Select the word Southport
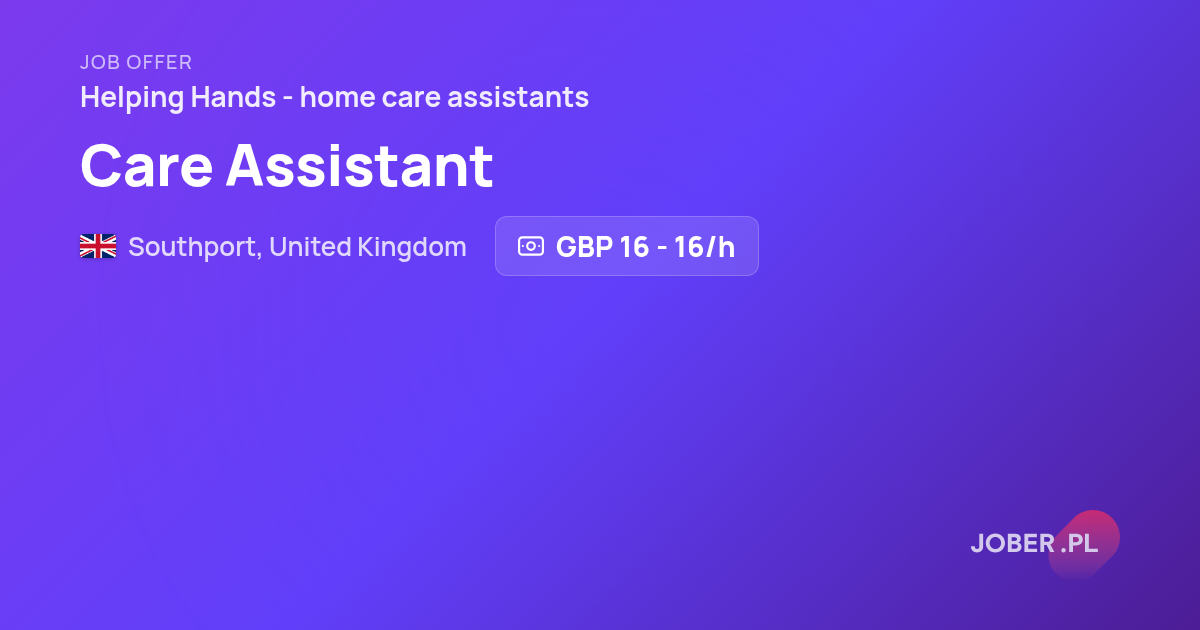This screenshot has width=1200, height=630. click(x=194, y=247)
